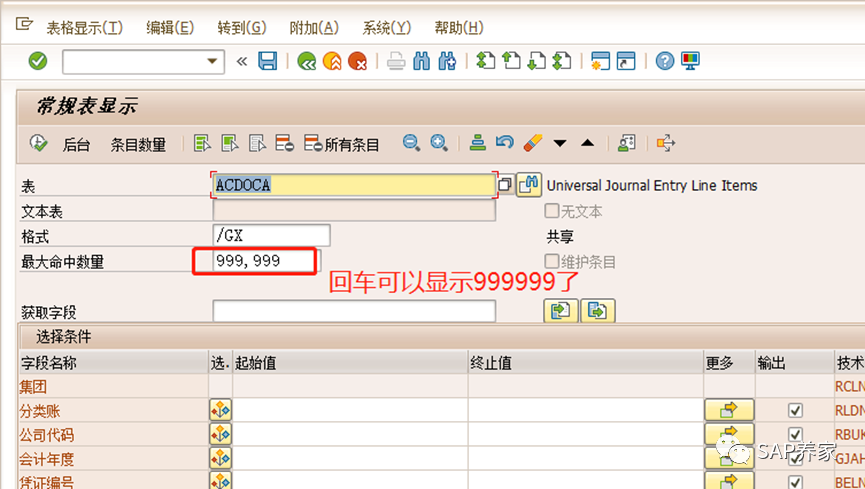Viewport: 865px width, 489px height.
Task: Click the second green-arrow button beside 获取字段
Action: [x=597, y=311]
